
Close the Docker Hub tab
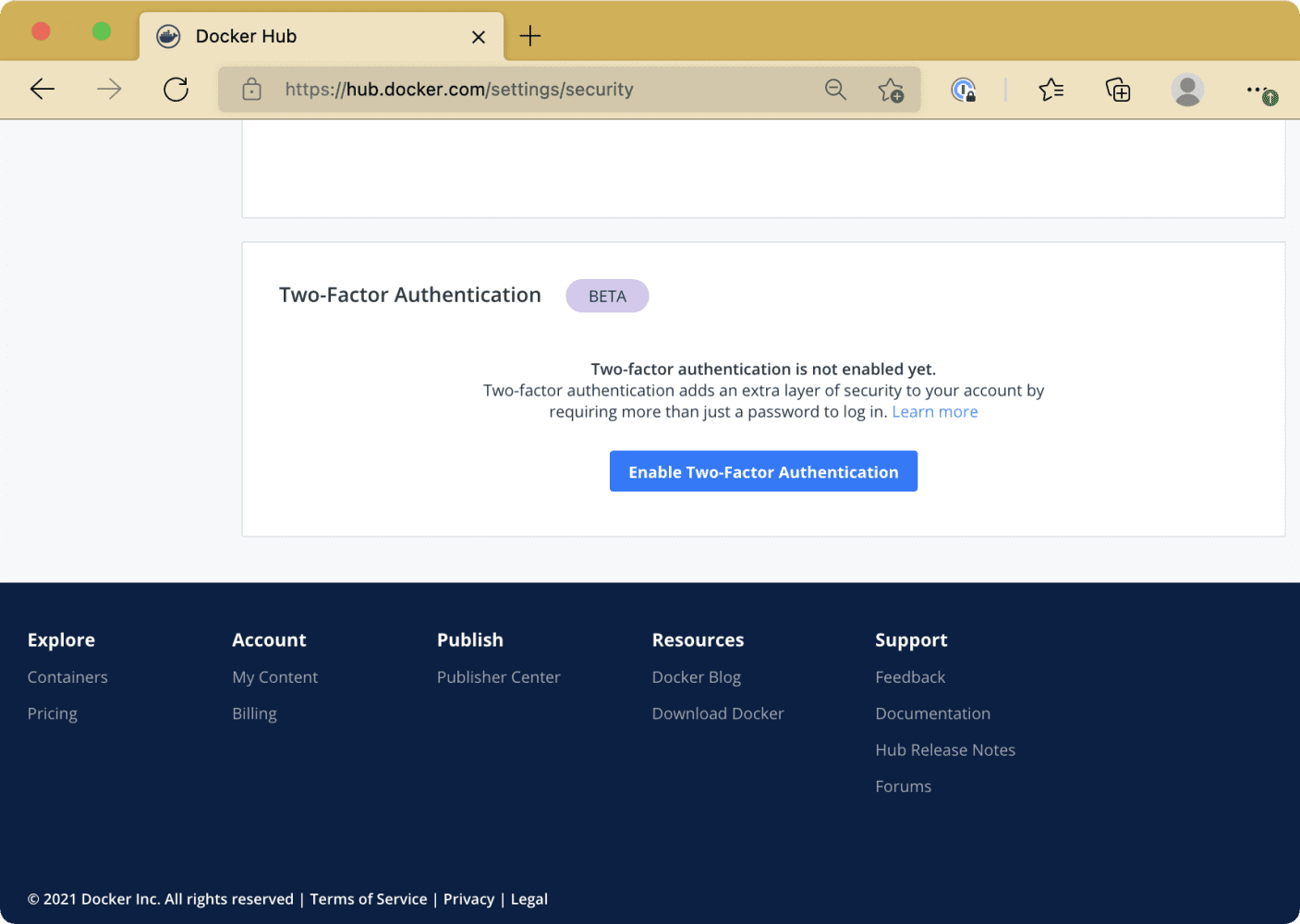[x=479, y=37]
